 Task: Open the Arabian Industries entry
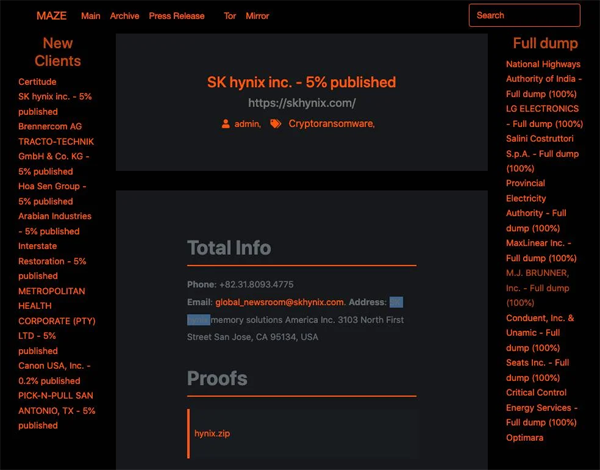click(x=55, y=224)
